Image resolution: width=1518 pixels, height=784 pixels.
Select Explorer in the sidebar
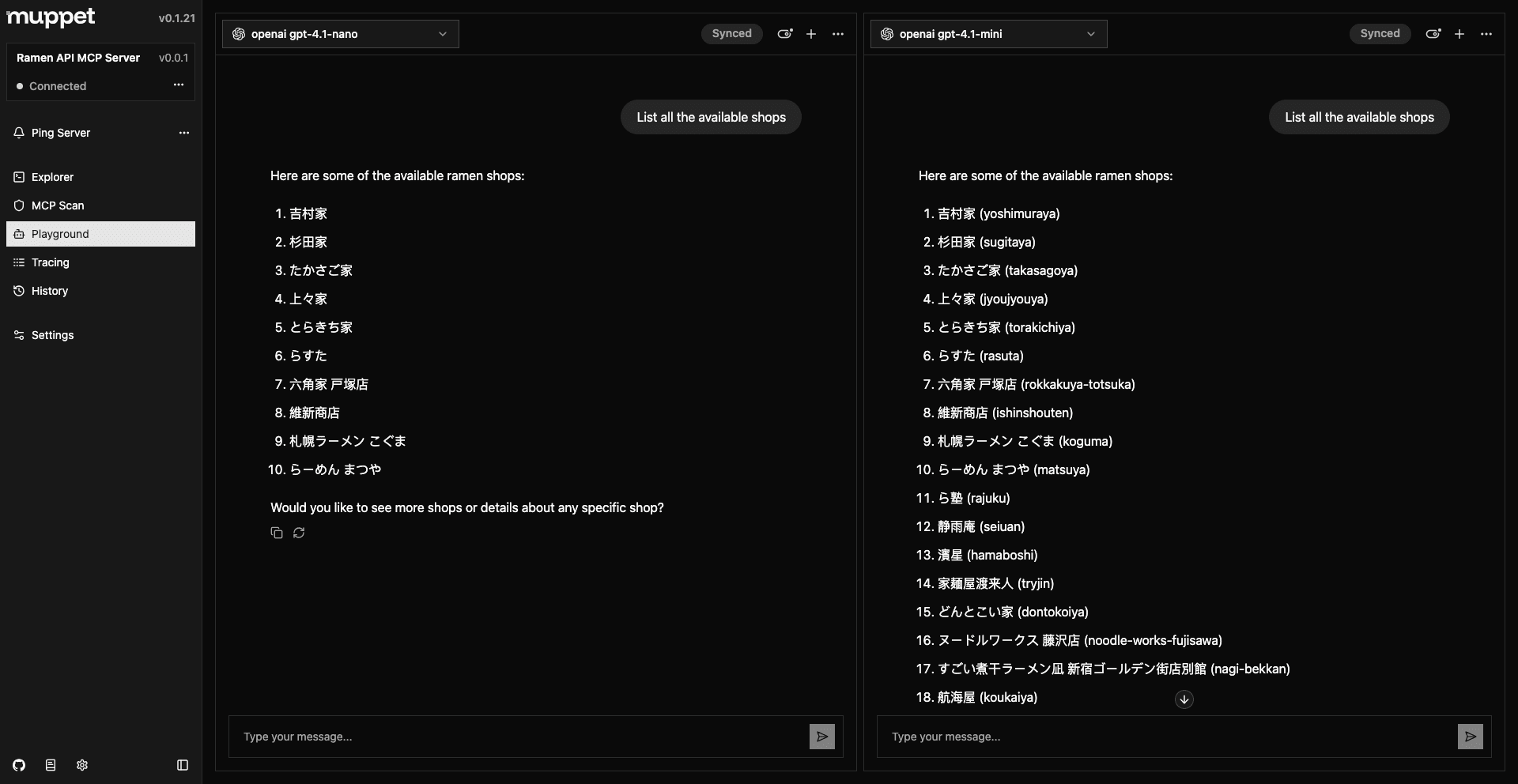click(x=52, y=177)
